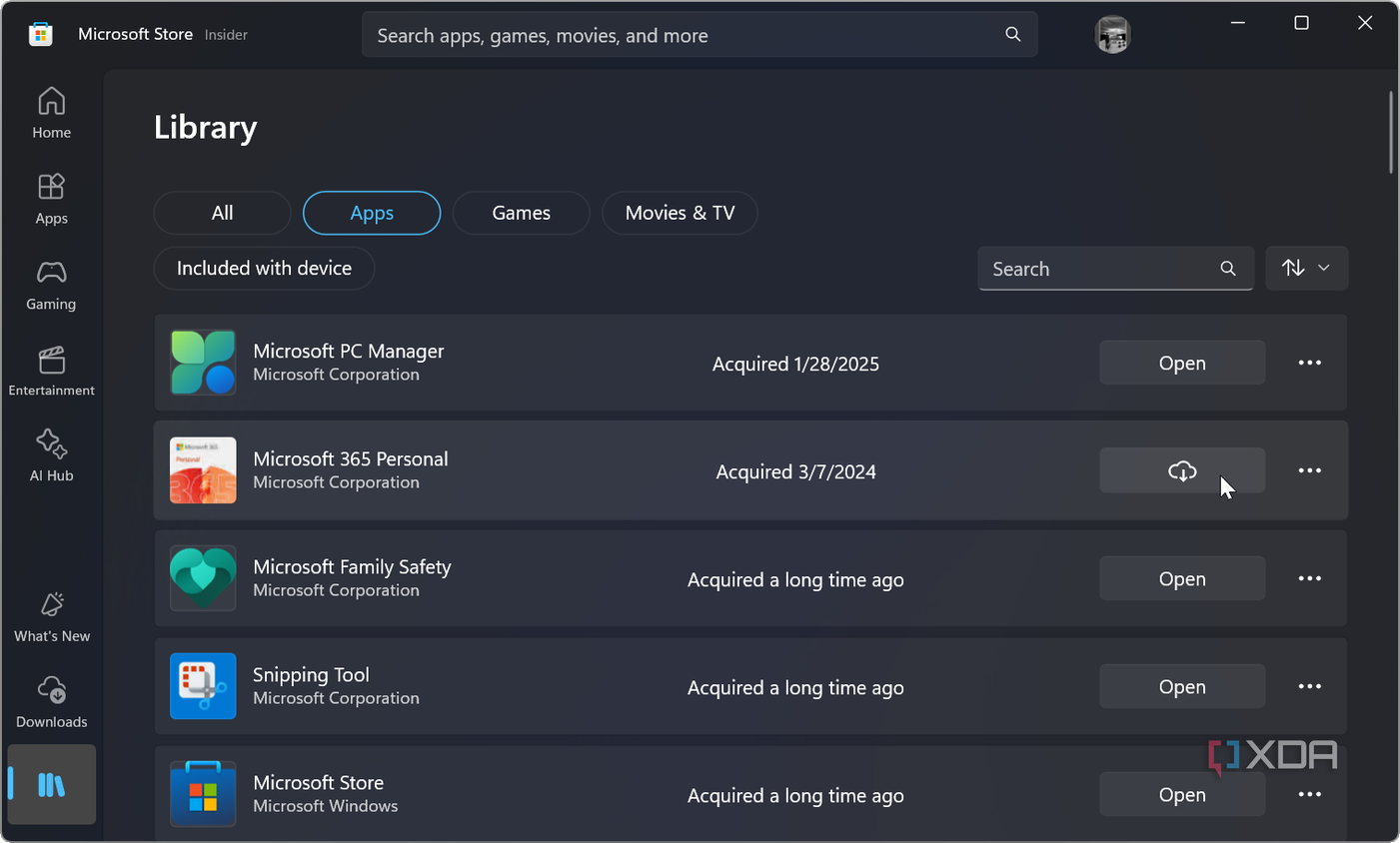
Task: Go to Home in the sidebar
Action: click(x=51, y=114)
